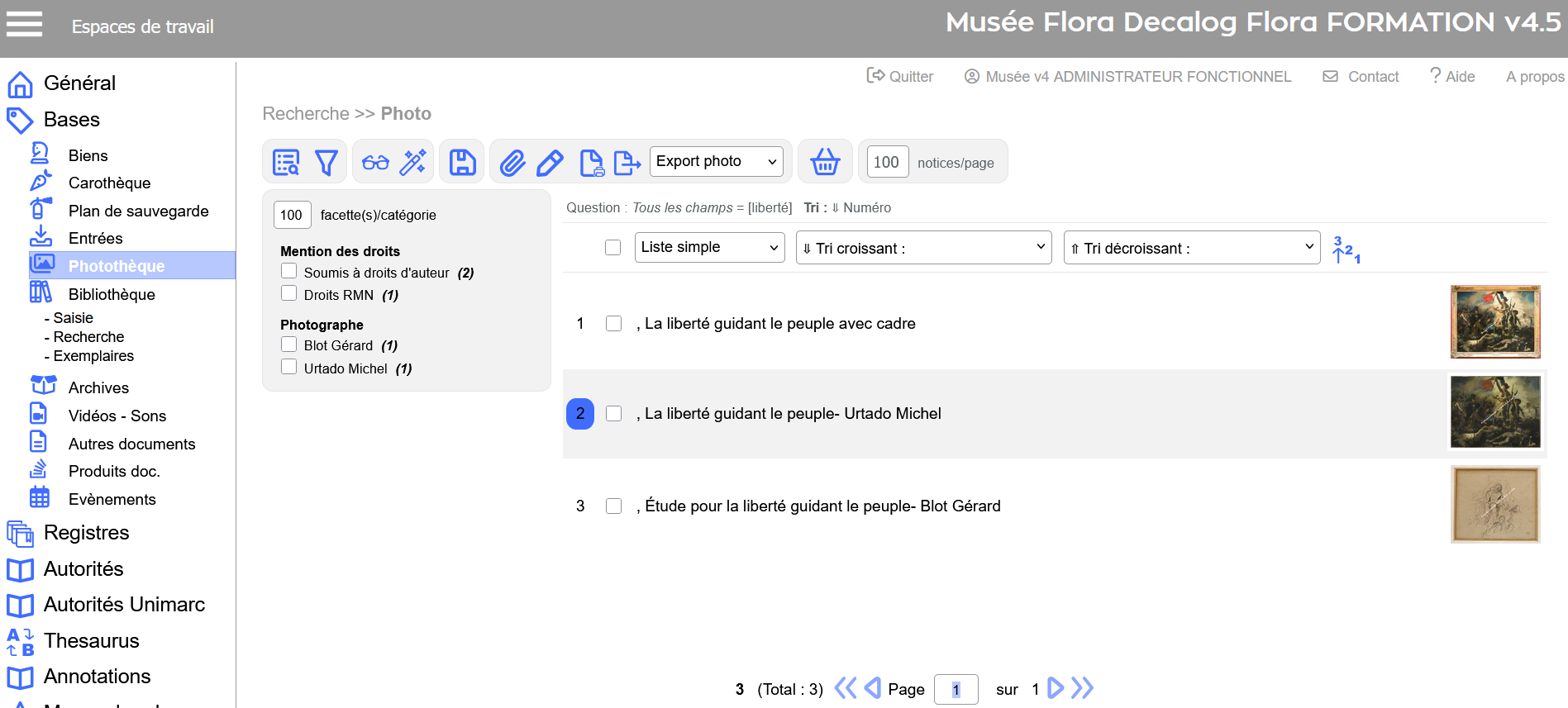Click the notices per page field
The image size is (1568, 708).
click(x=887, y=162)
